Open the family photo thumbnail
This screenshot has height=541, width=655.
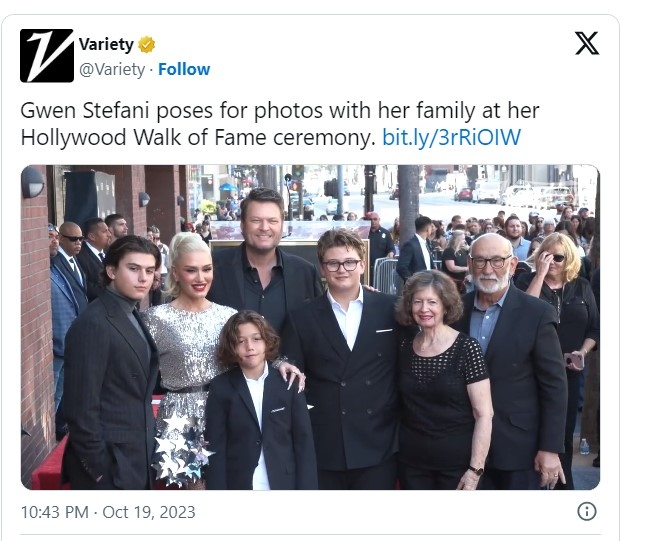[310, 327]
